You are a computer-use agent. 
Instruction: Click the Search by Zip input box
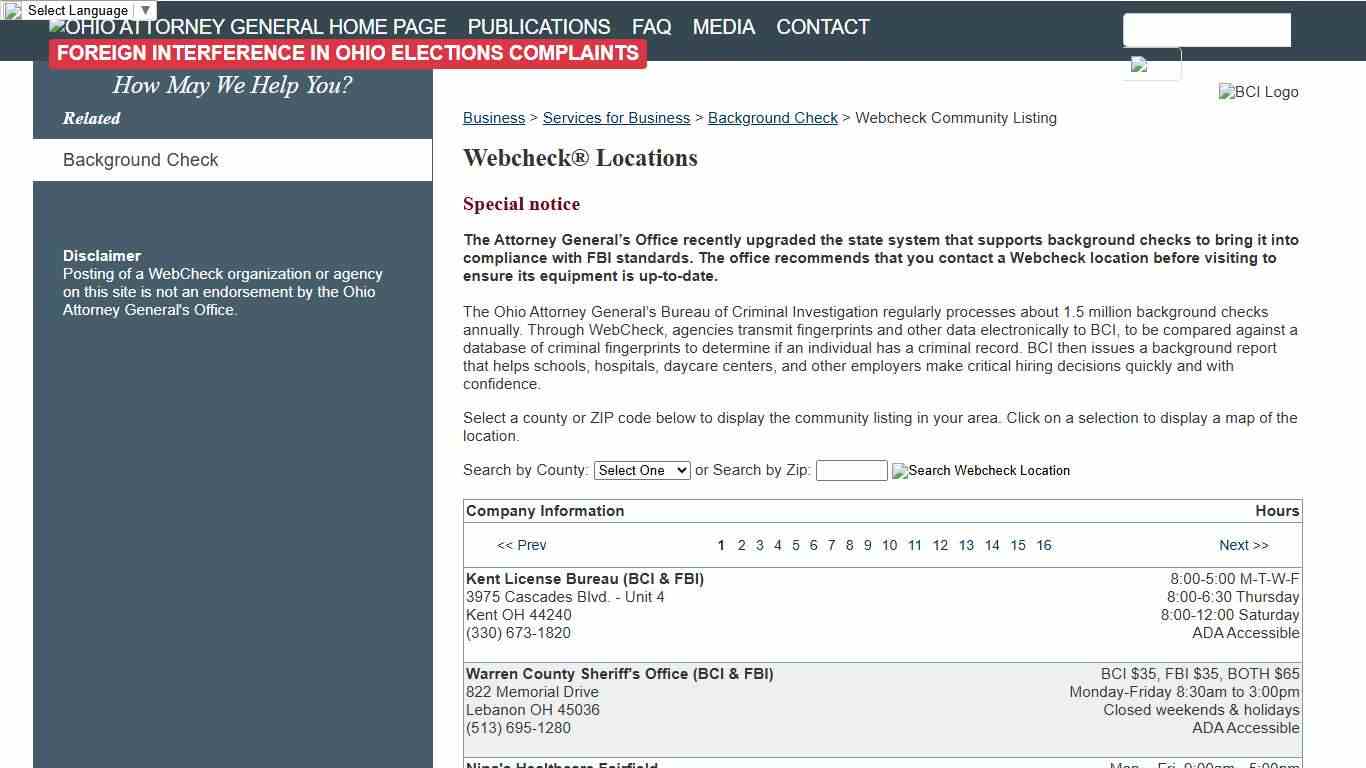click(851, 470)
